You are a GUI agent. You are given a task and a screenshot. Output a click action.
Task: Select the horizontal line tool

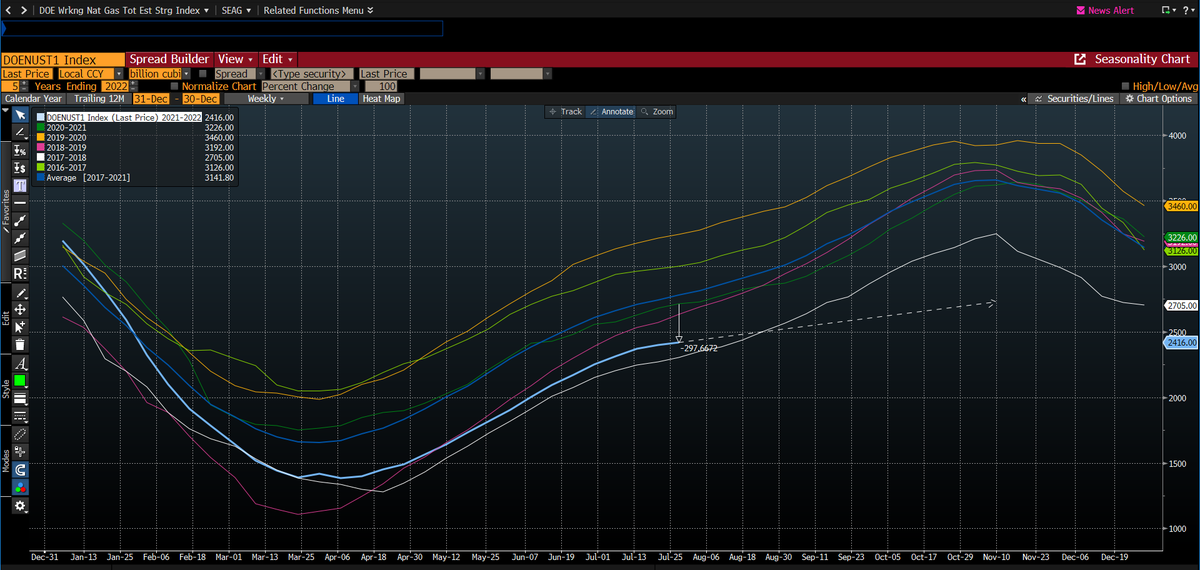tap(20, 202)
